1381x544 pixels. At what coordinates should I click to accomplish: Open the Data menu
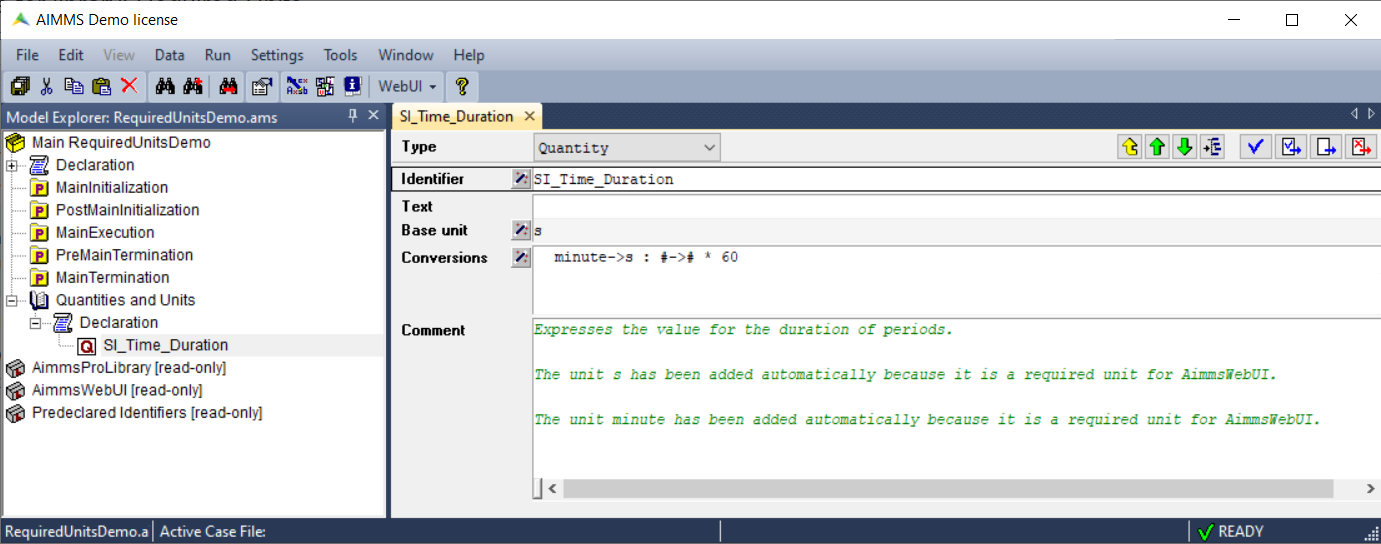pos(169,55)
